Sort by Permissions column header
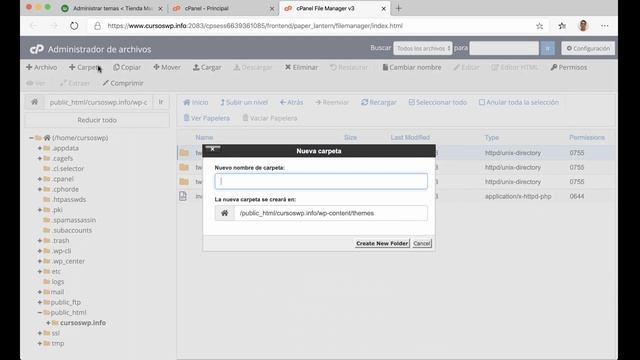This screenshot has width=640, height=360. (x=587, y=138)
